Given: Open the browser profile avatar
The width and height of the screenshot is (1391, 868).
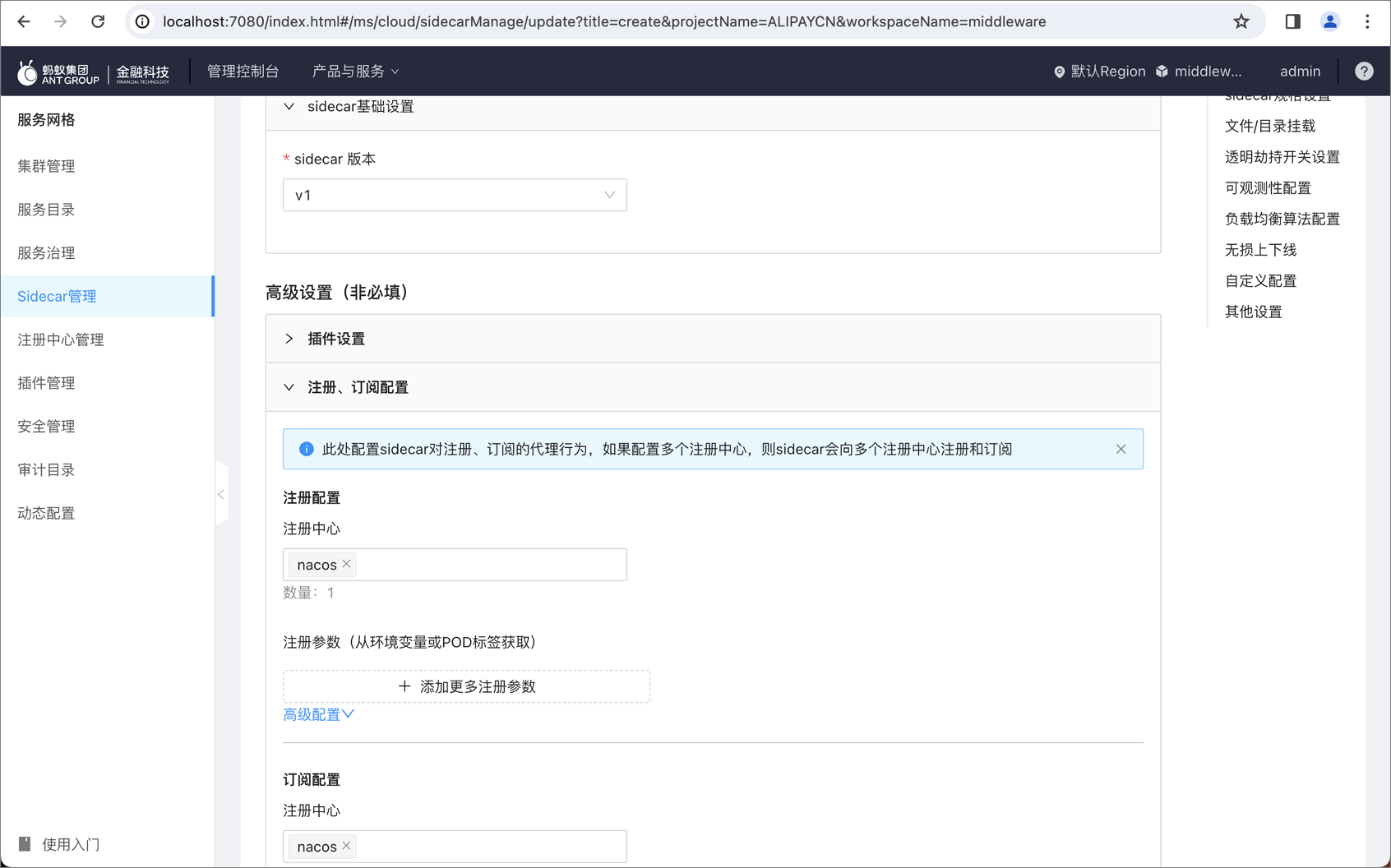Looking at the screenshot, I should (x=1329, y=22).
